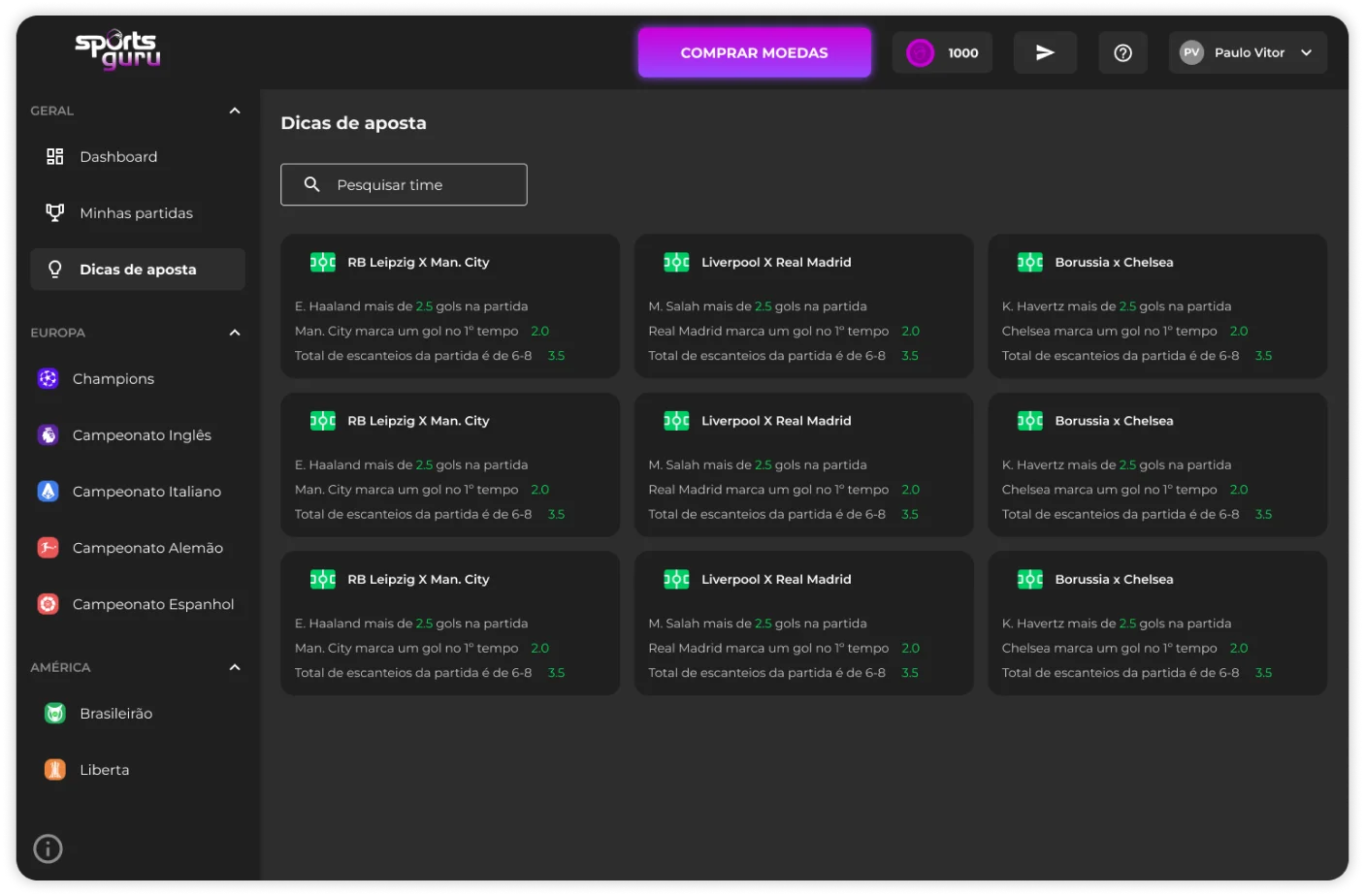Collapse the EUROPA section chevron
This screenshot has height=896, width=1365.
point(235,333)
